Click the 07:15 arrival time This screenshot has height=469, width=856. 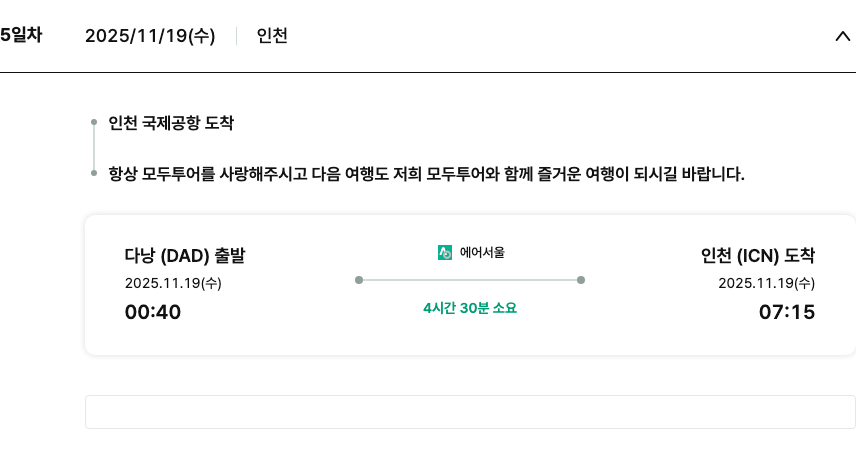point(787,312)
